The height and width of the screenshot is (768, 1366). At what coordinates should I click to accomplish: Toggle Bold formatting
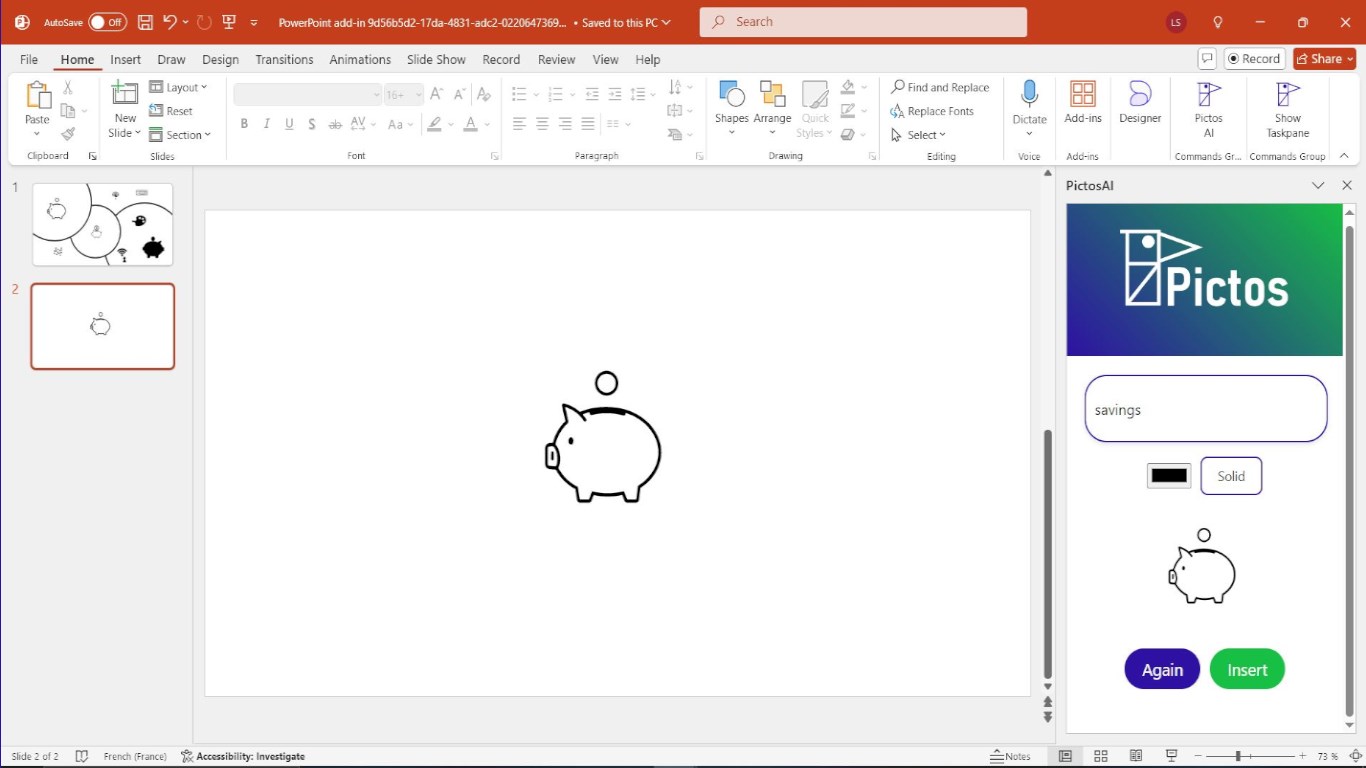tap(244, 125)
